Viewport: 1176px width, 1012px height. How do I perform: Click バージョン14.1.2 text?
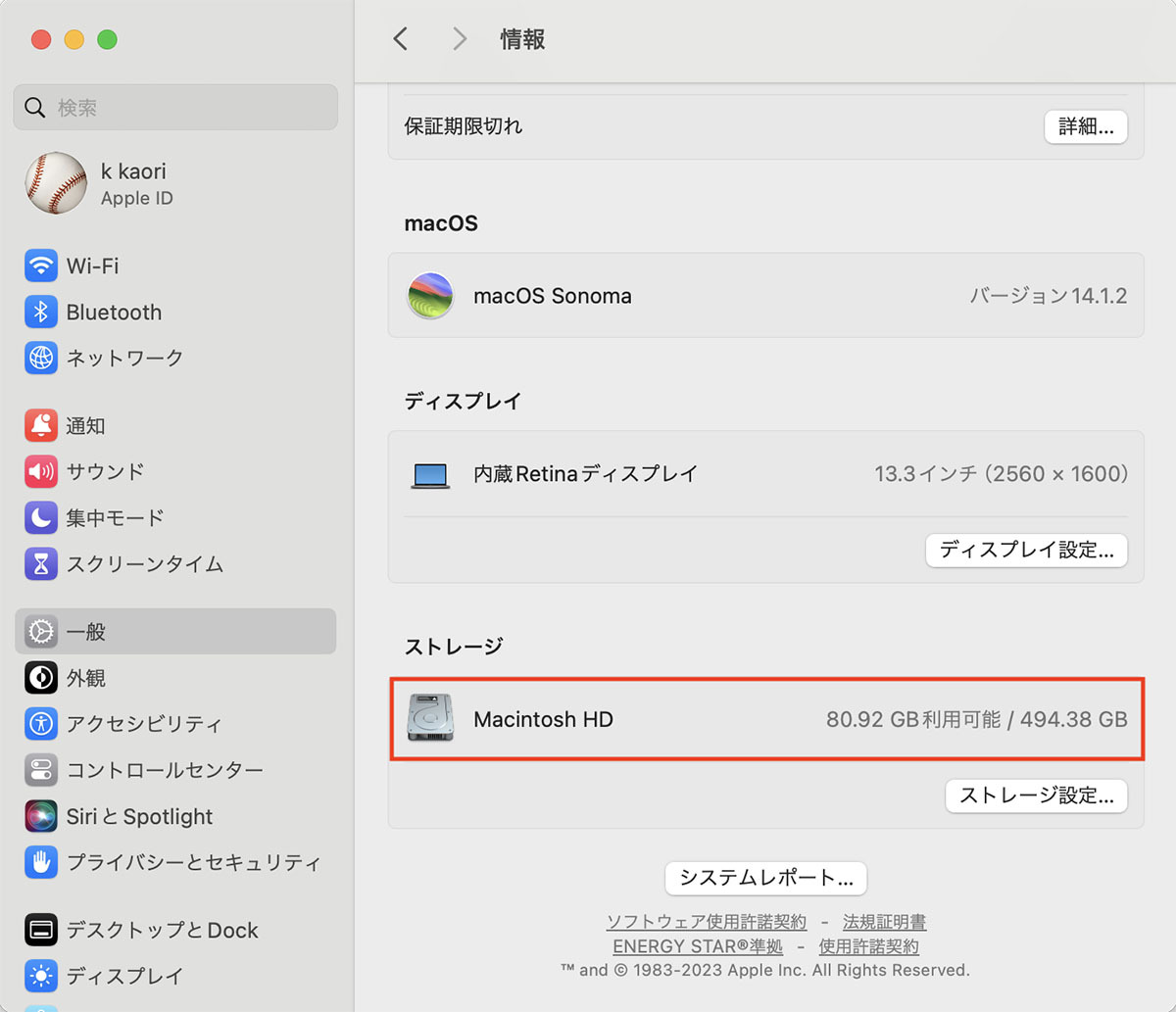point(1049,296)
